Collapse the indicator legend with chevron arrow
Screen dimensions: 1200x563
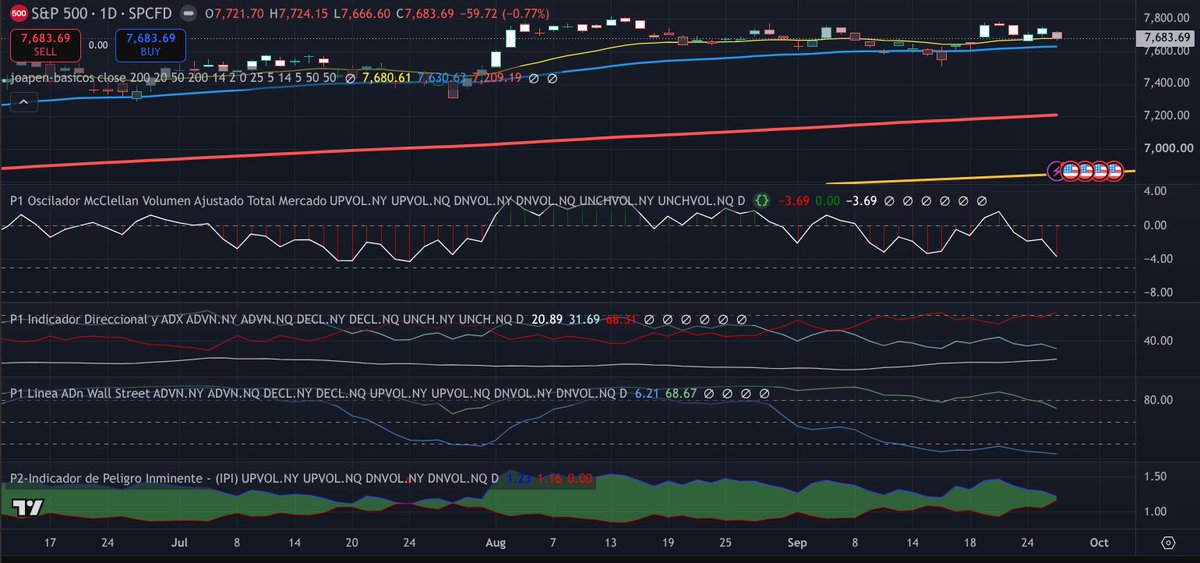(23, 100)
